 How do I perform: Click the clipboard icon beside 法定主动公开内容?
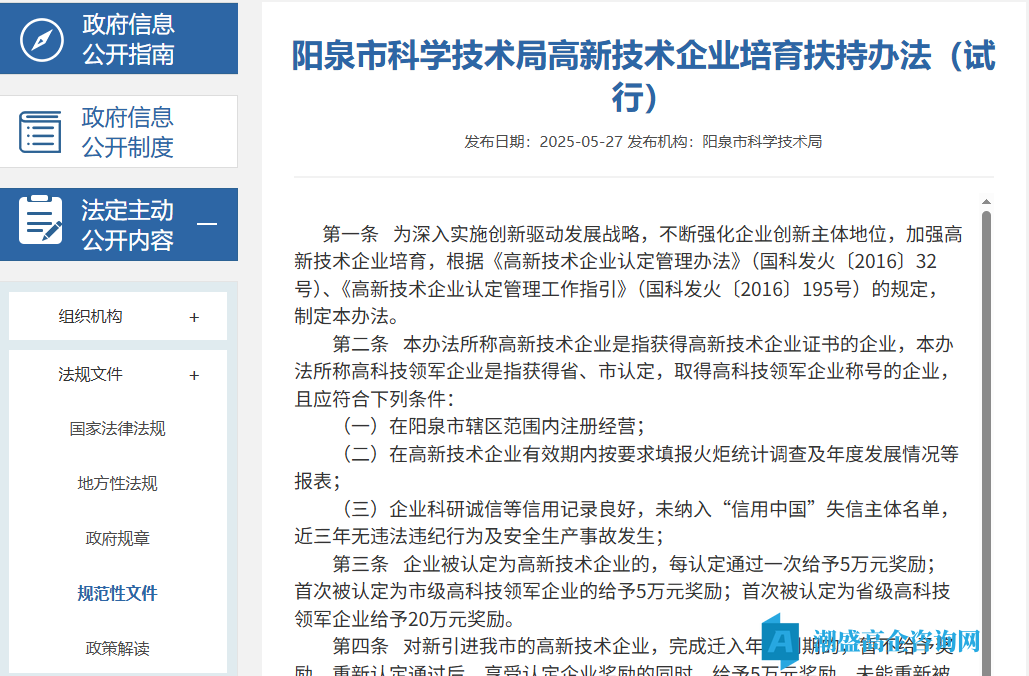pos(41,222)
